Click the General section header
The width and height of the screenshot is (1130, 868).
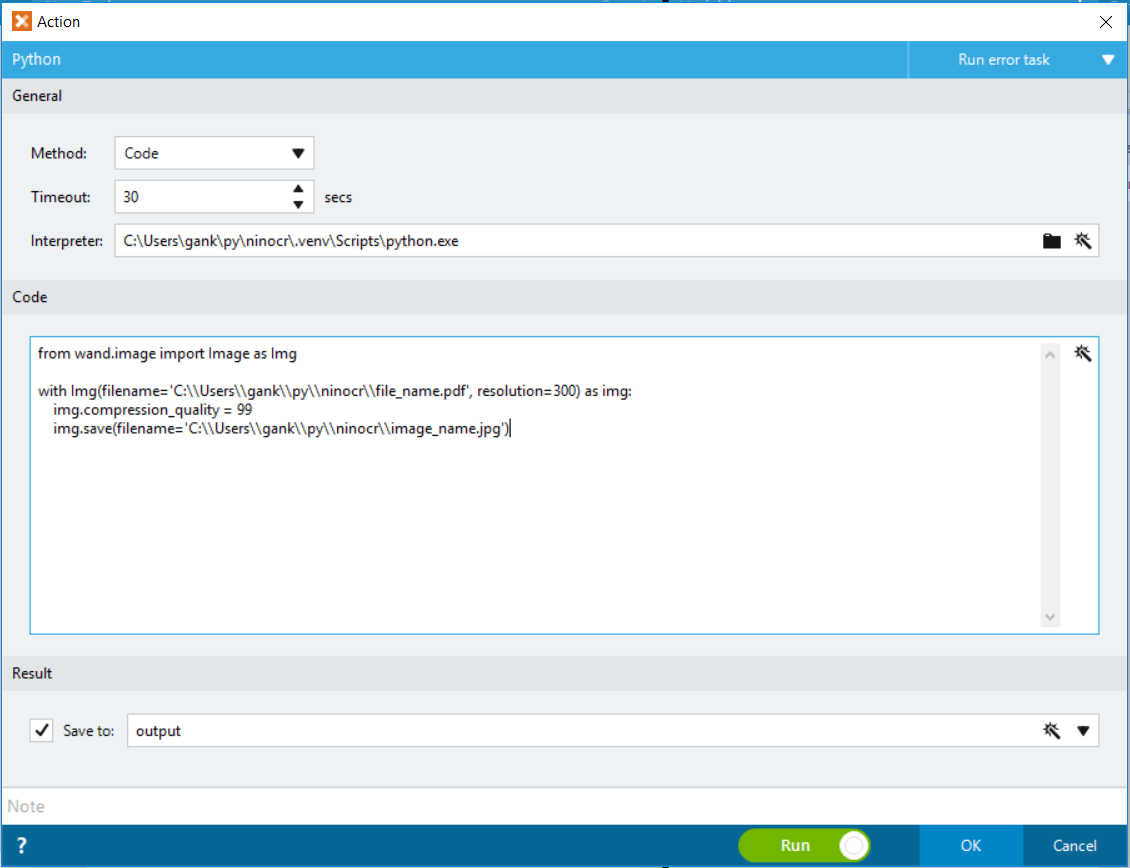(564, 96)
